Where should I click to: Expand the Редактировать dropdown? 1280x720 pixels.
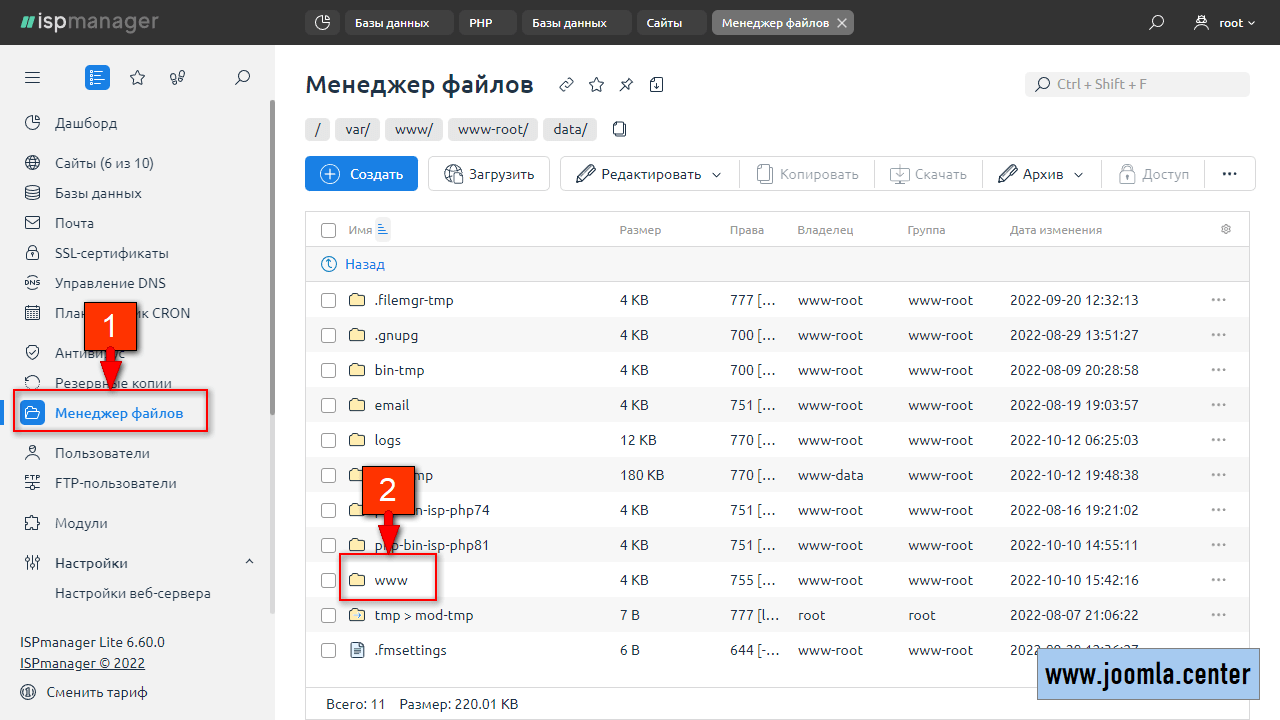649,174
